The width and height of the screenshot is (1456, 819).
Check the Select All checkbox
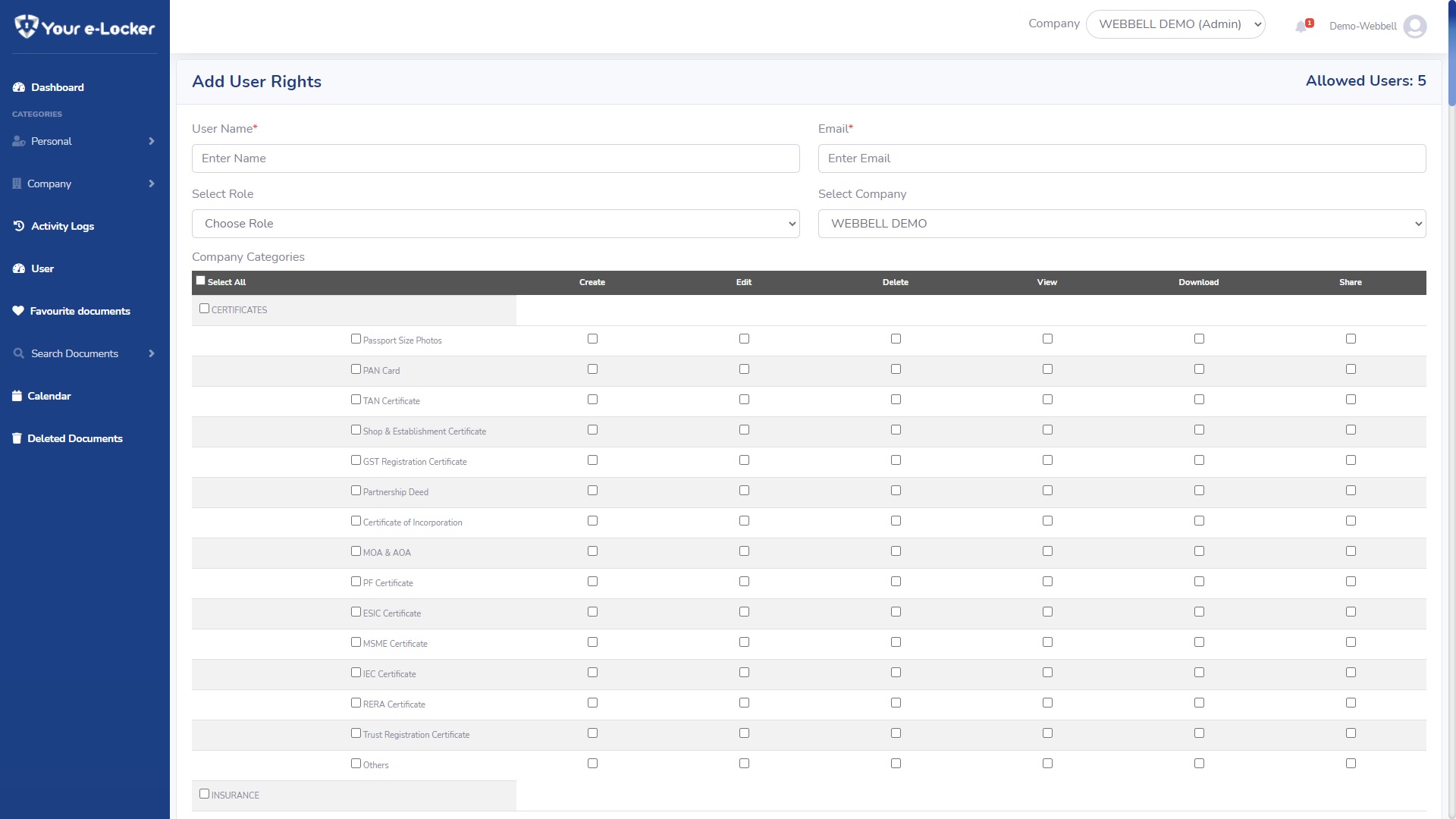click(201, 281)
